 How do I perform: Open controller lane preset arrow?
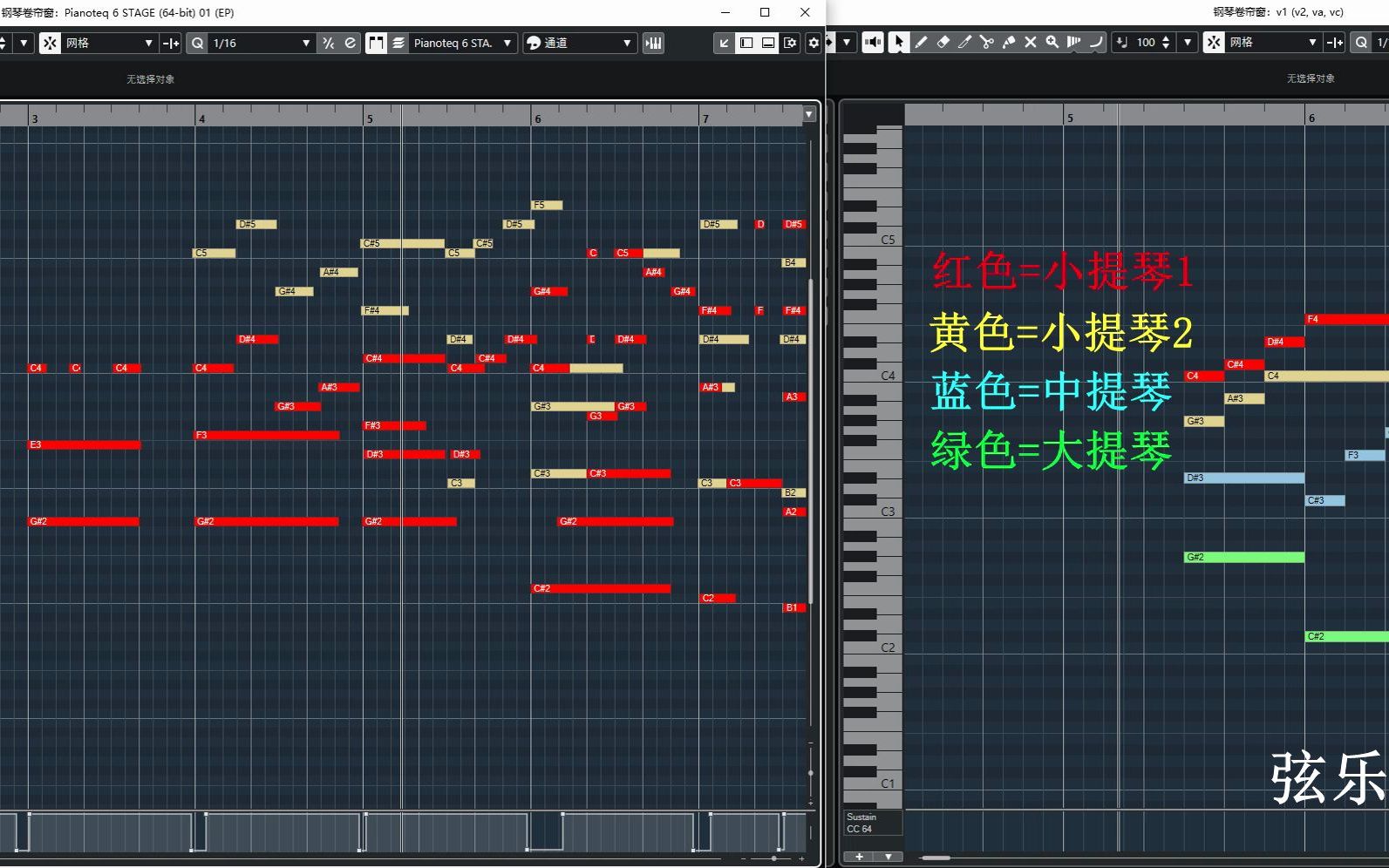pos(889,857)
